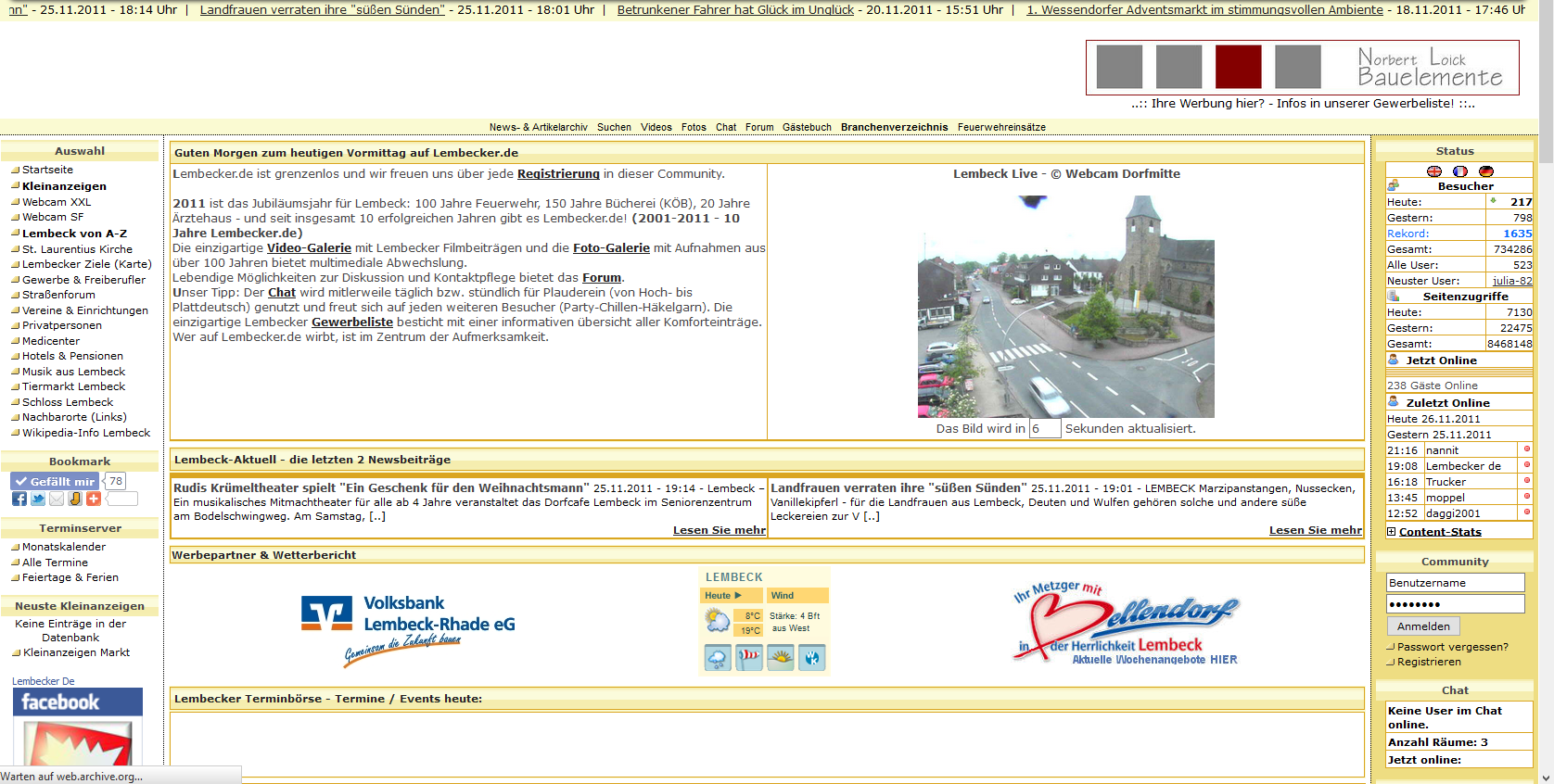Open the Feuerwehreinsätze menu item
This screenshot has height=784, width=1554.
[1001, 128]
